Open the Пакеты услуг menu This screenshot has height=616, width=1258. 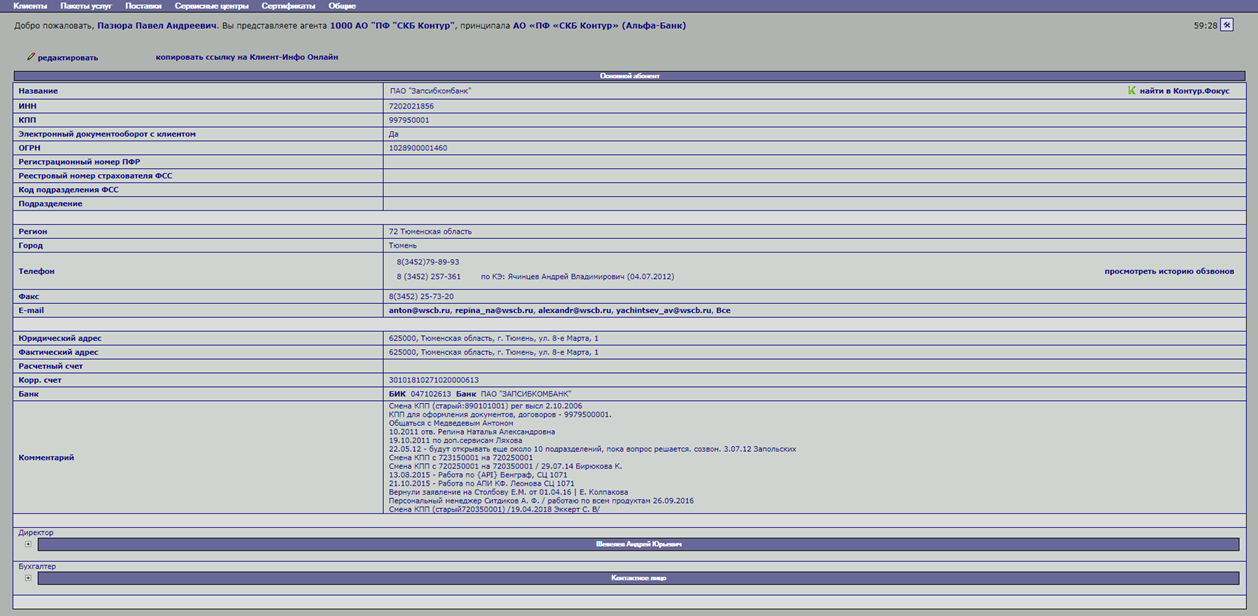(86, 6)
